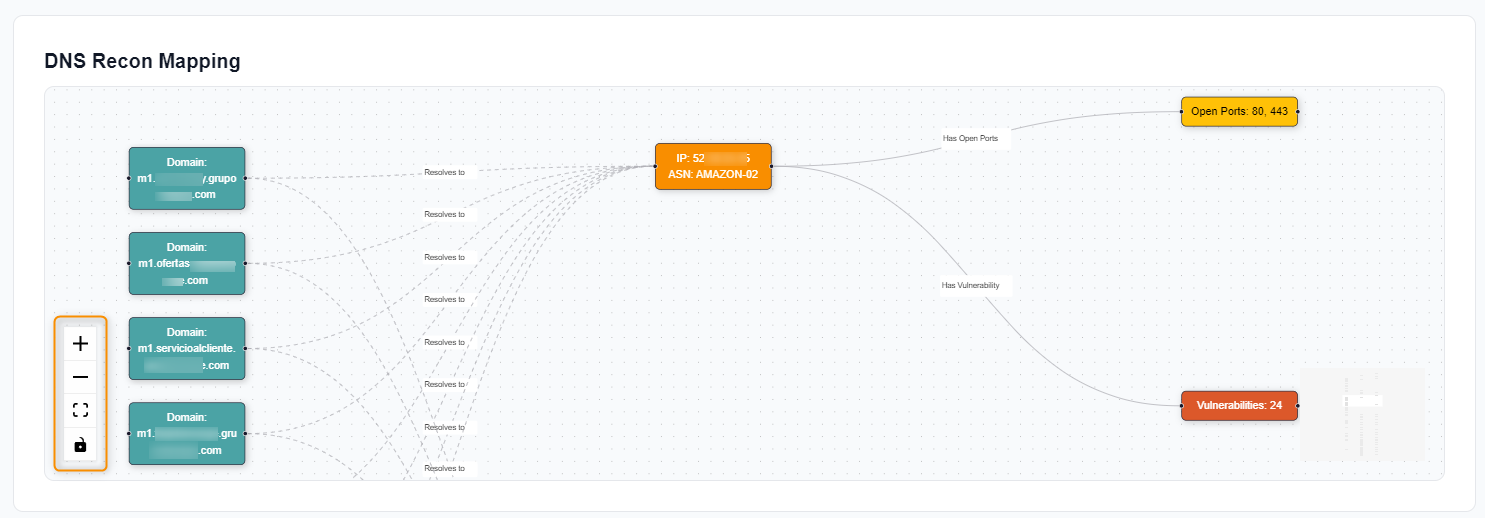Viewport: 1485px width, 518px height.
Task: Click the Has Vulnerability edge label
Action: tap(970, 285)
